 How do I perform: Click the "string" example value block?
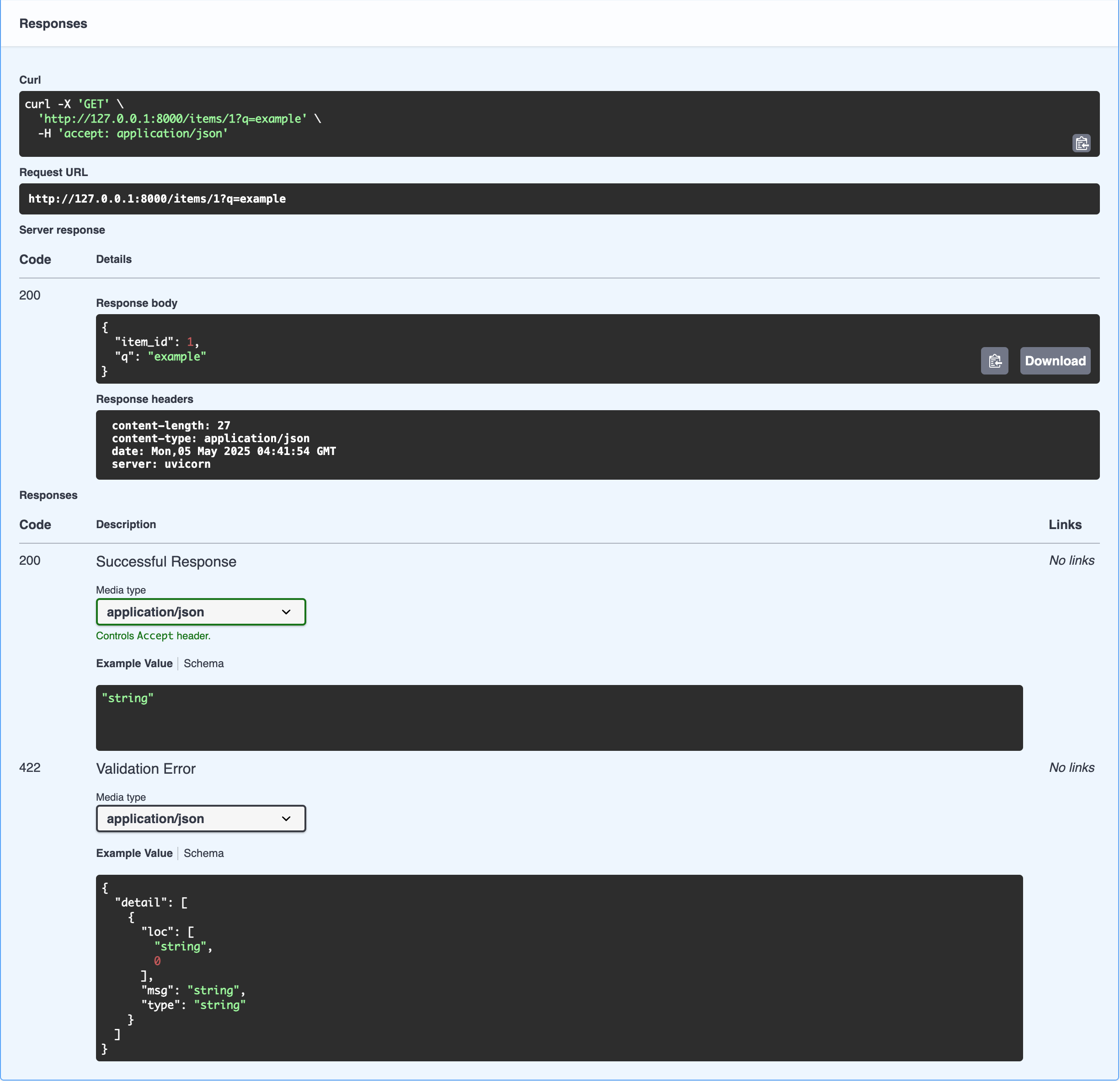pos(559,717)
